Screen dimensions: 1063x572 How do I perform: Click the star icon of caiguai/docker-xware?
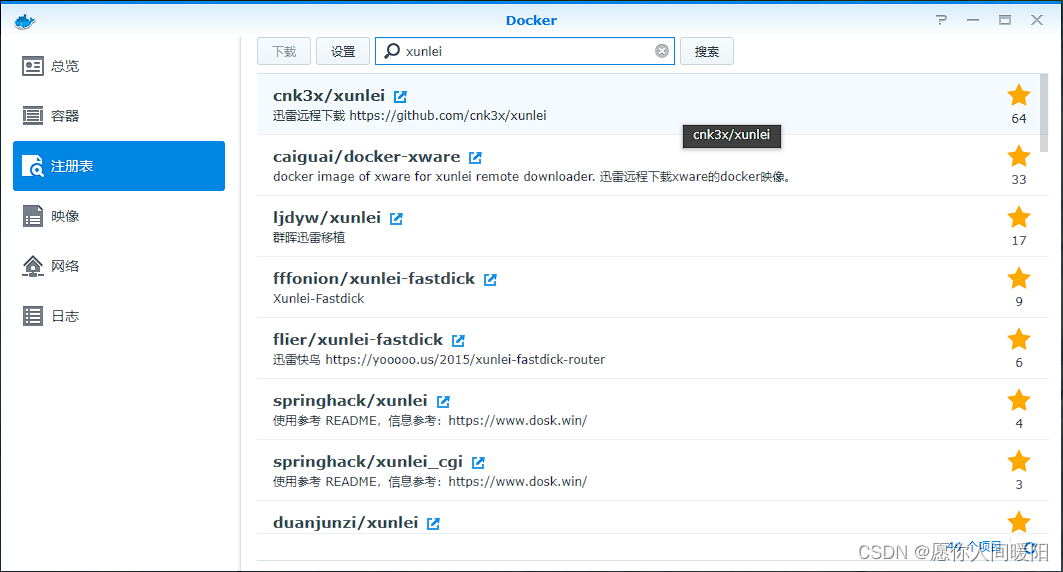[1019, 157]
